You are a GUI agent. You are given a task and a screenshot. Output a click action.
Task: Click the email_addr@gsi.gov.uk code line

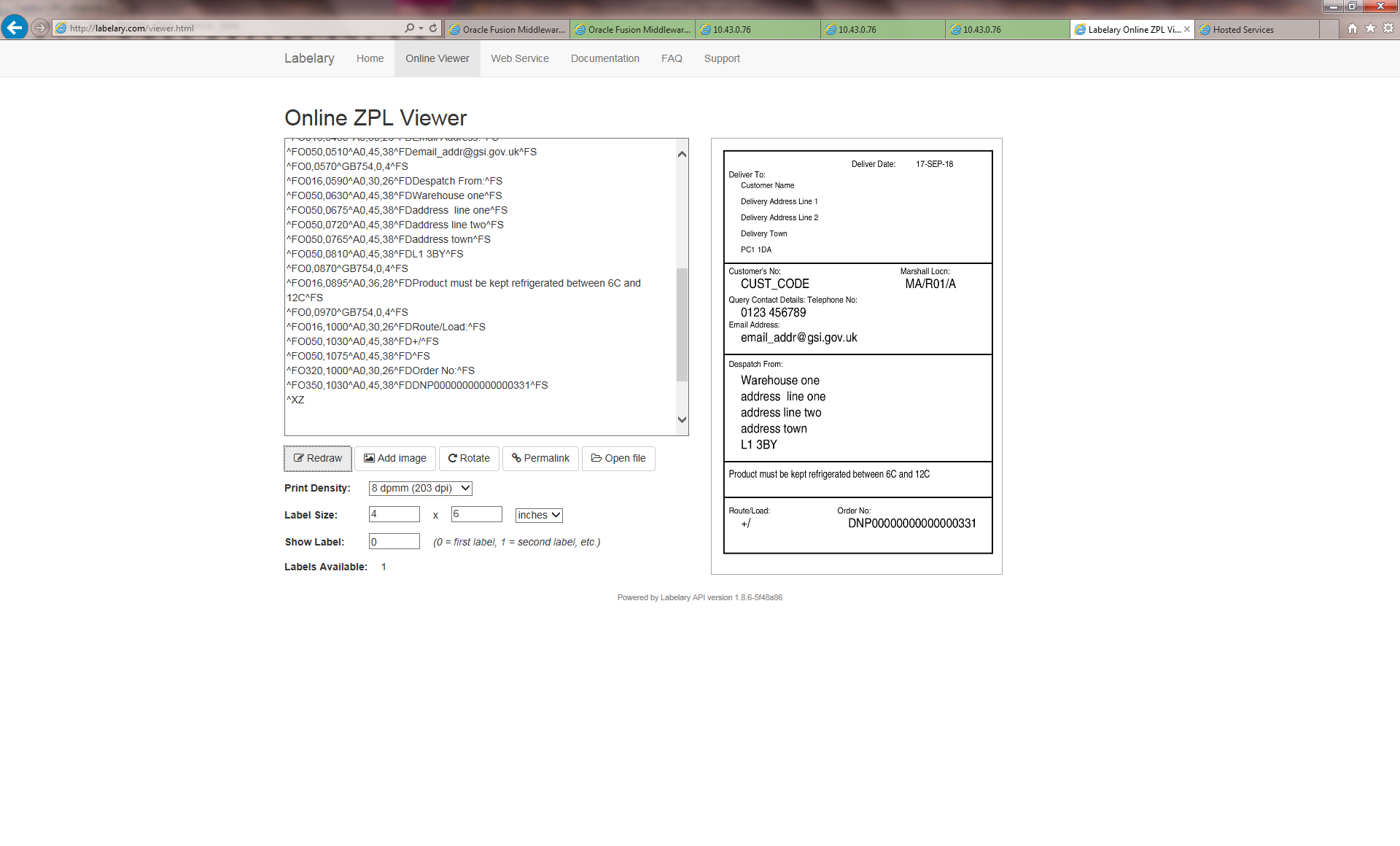[x=411, y=152]
